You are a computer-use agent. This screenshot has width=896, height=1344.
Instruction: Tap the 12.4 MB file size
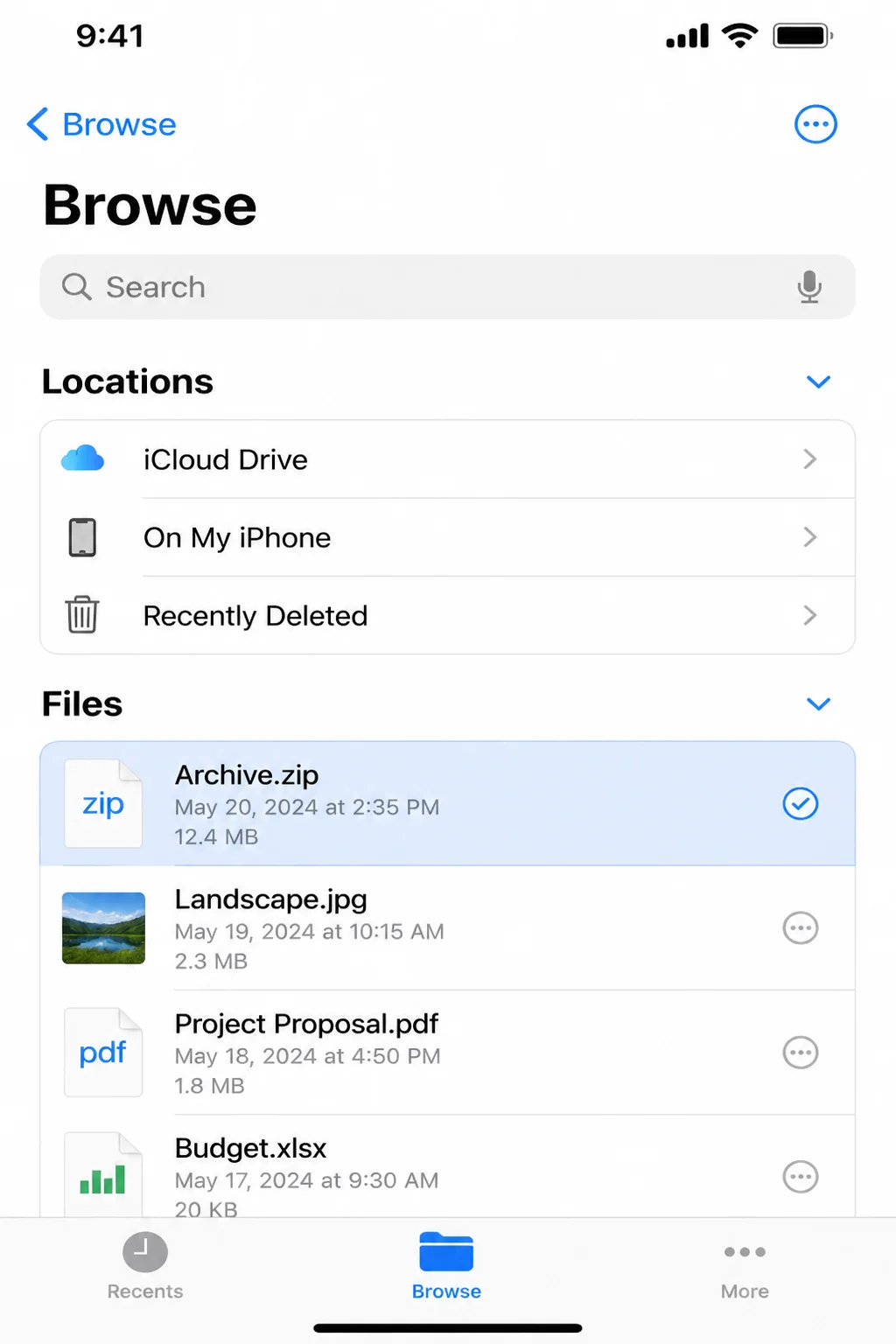(x=216, y=837)
